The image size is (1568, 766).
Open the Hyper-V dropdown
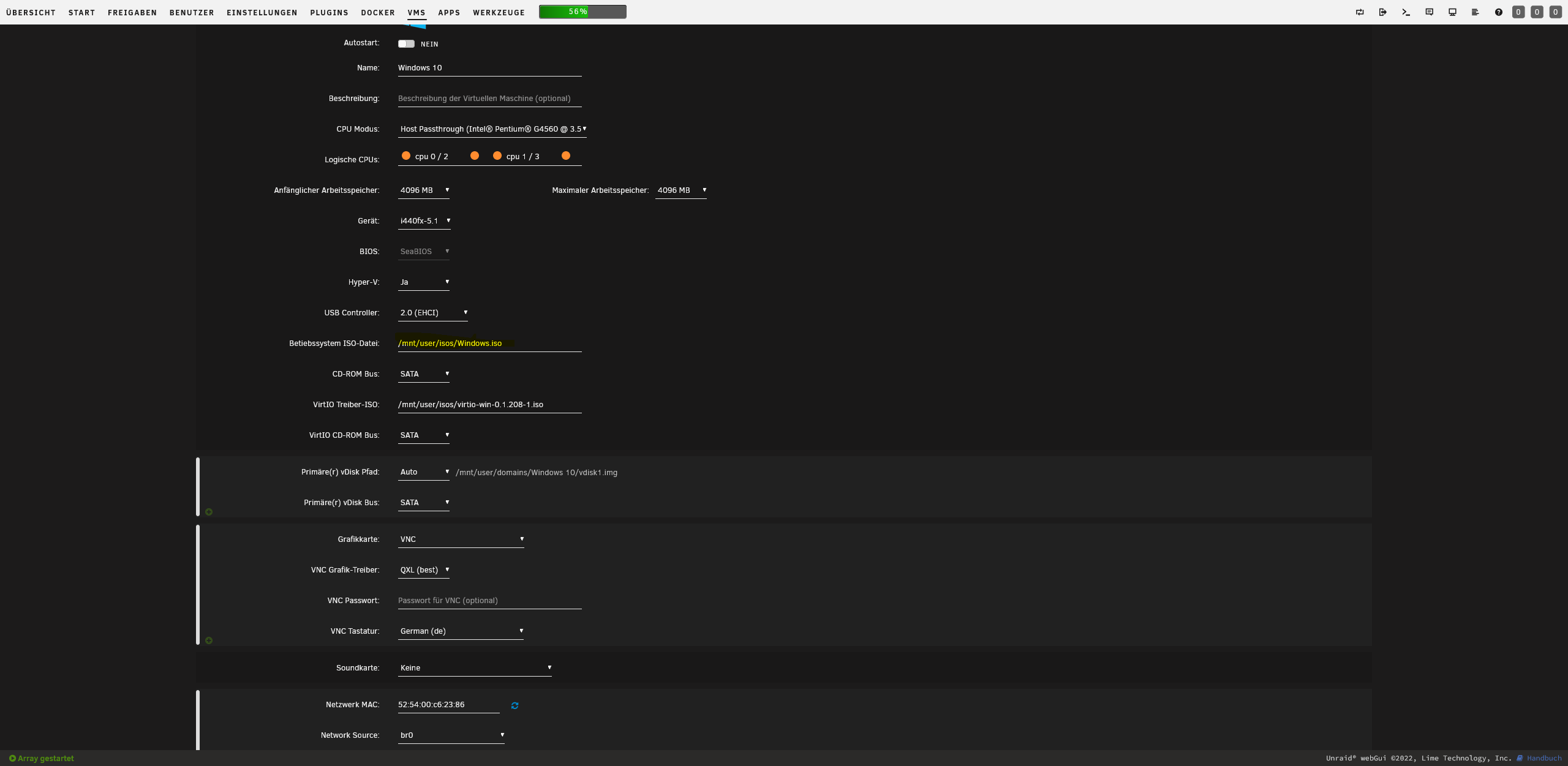point(424,282)
